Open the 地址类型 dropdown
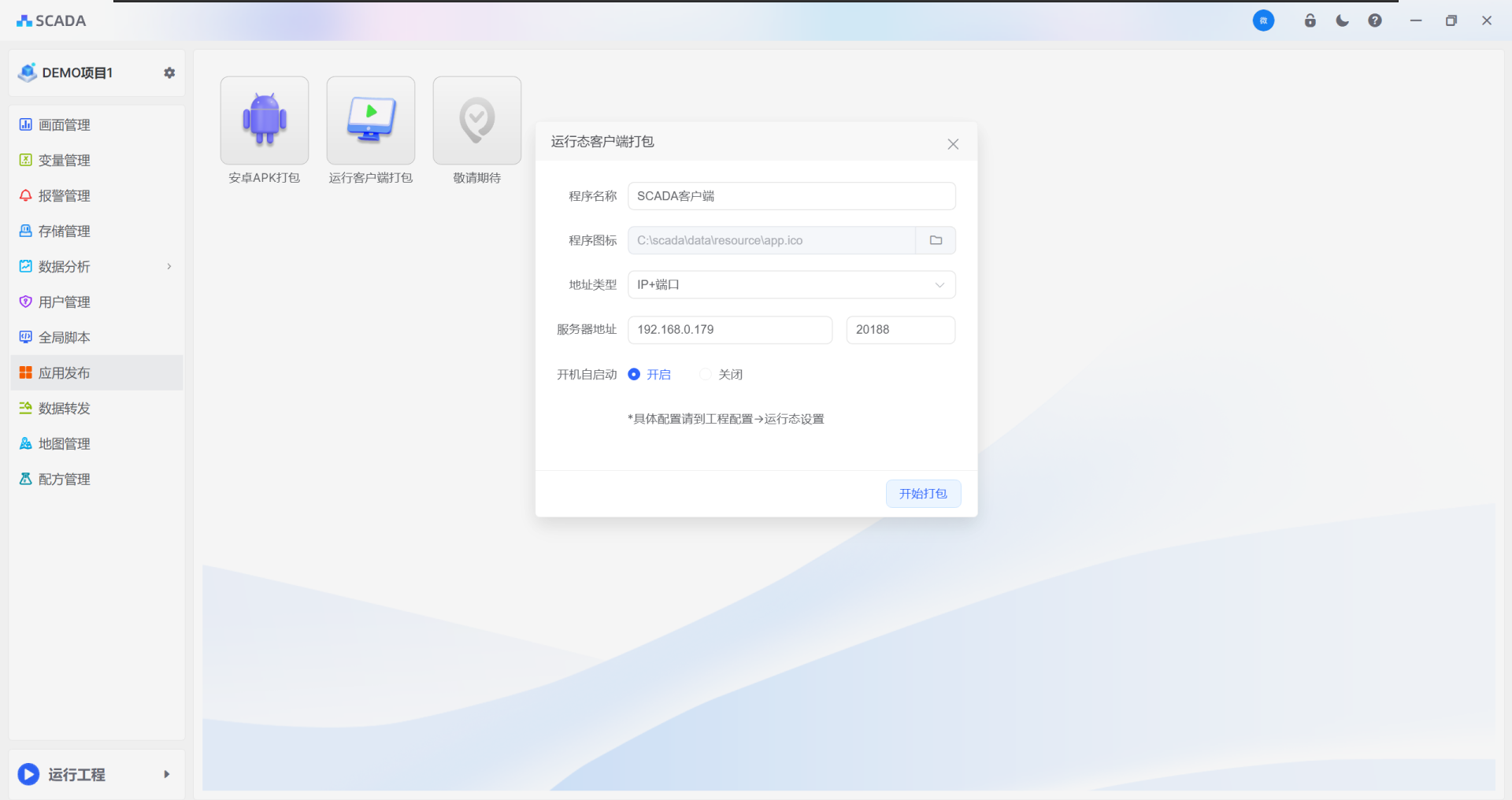 click(x=791, y=285)
